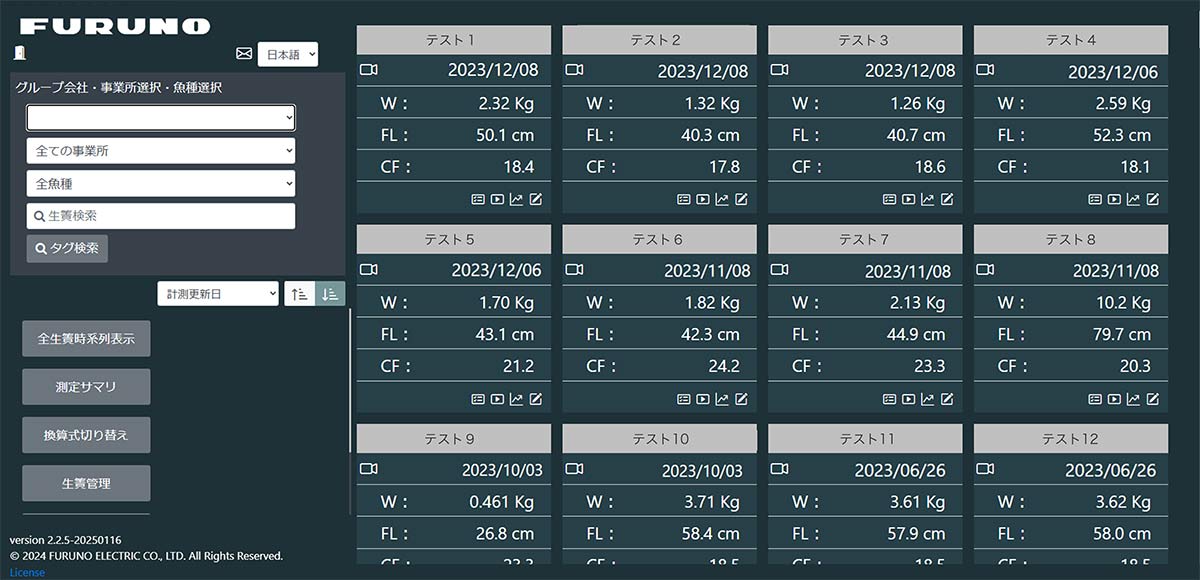Image resolution: width=1200 pixels, height=580 pixels.
Task: Select 測定サマリ in the side menu
Action: pyautogui.click(x=86, y=387)
